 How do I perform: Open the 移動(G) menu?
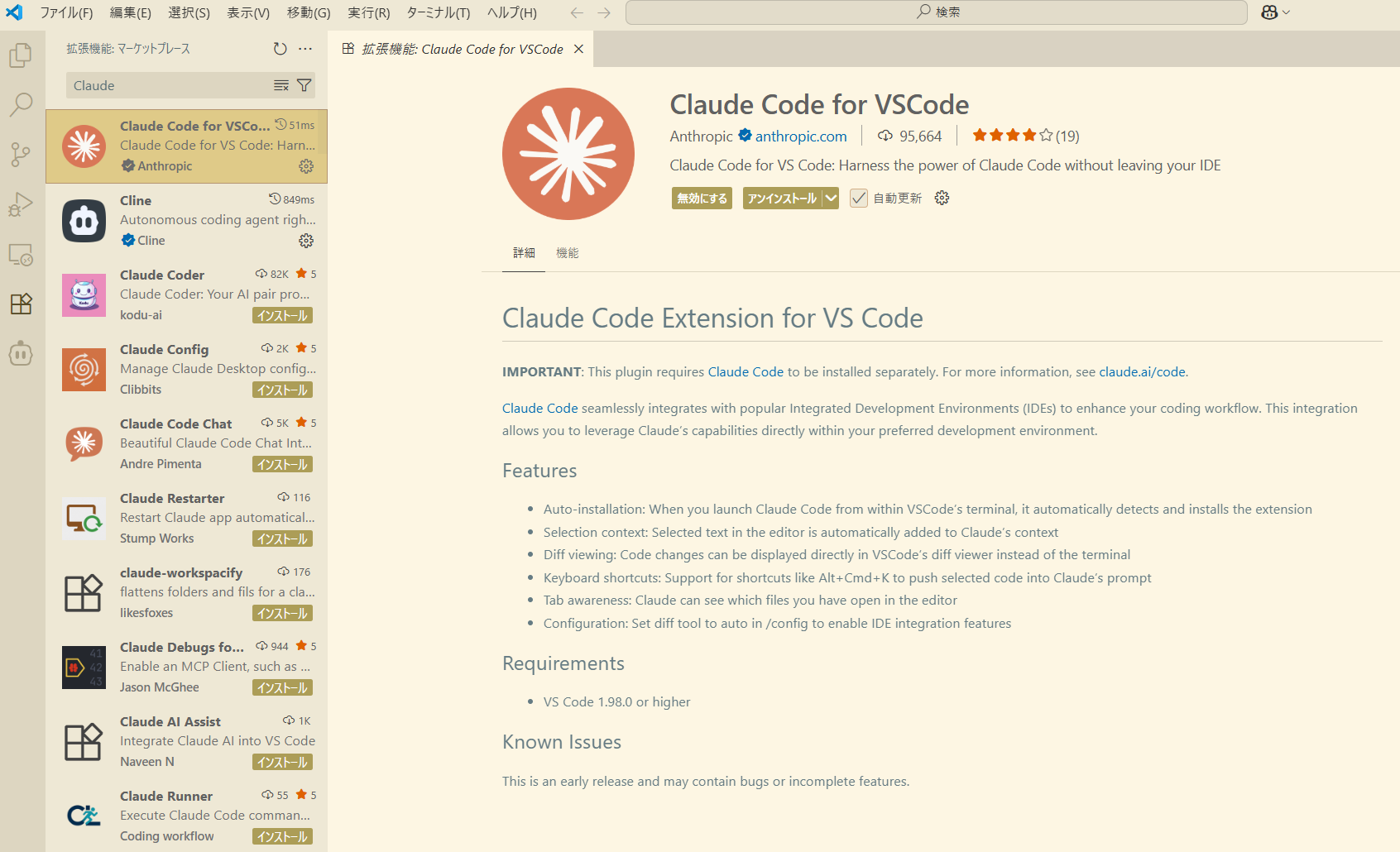tap(309, 12)
